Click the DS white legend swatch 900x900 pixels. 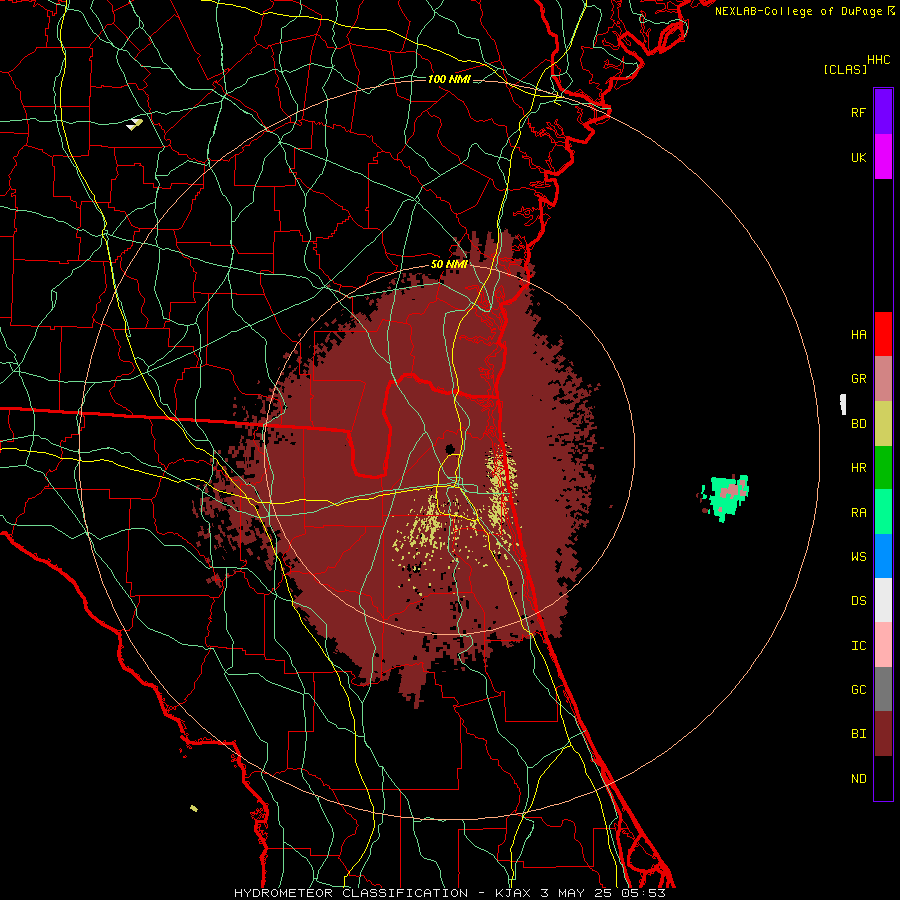point(883,600)
